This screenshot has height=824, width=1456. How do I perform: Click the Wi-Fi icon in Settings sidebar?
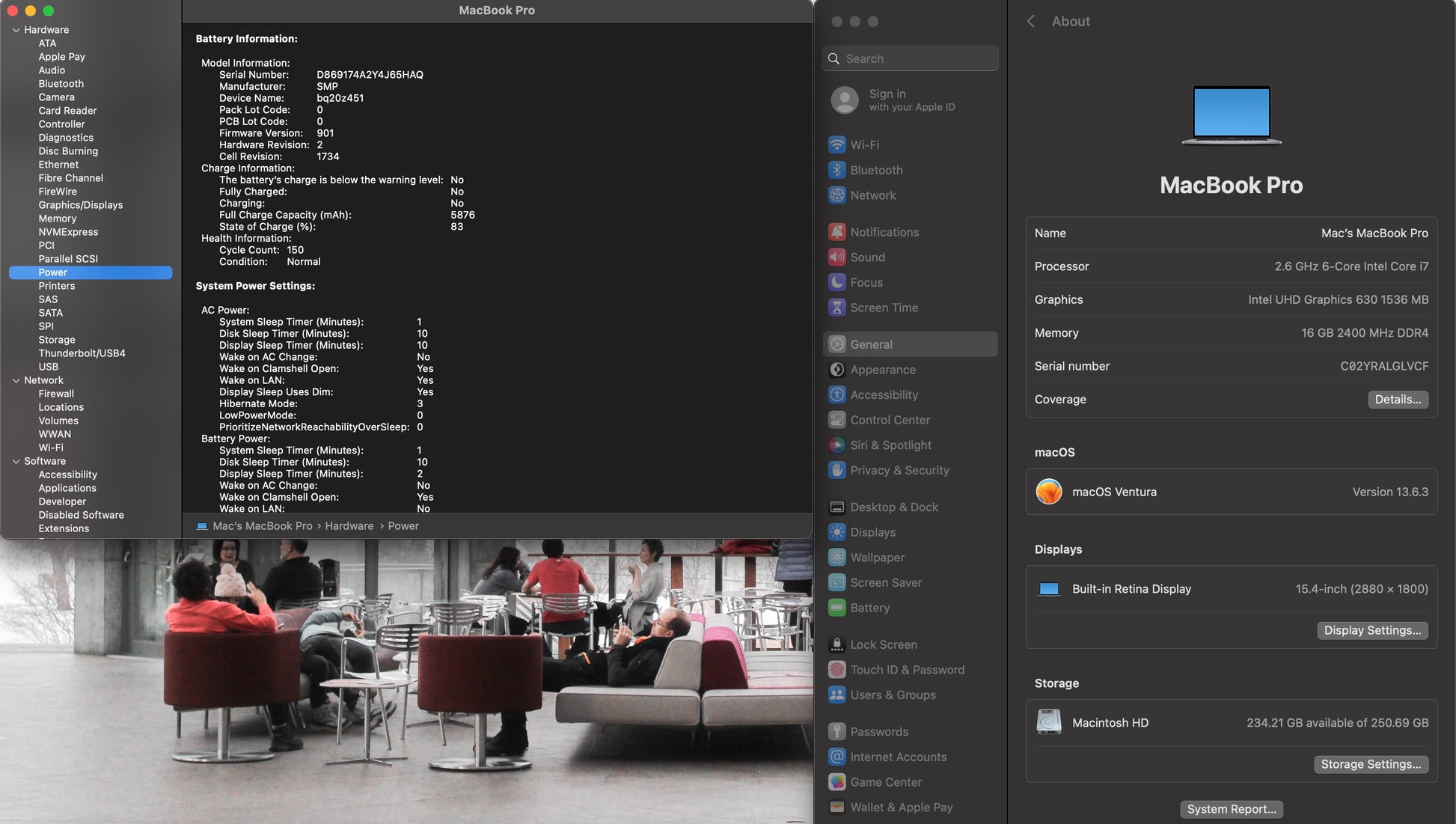pyautogui.click(x=836, y=144)
